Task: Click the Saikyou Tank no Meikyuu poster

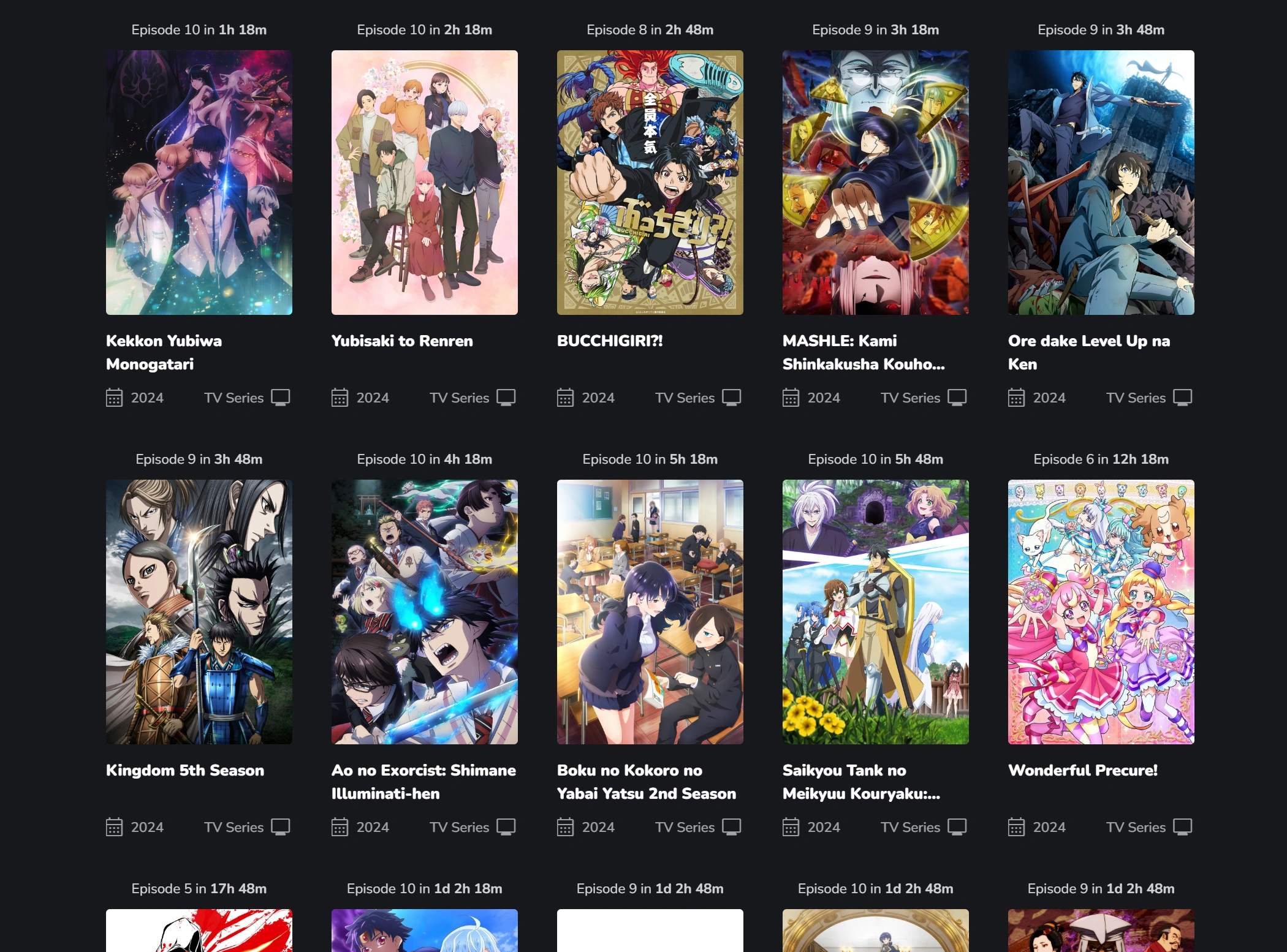Action: point(875,612)
